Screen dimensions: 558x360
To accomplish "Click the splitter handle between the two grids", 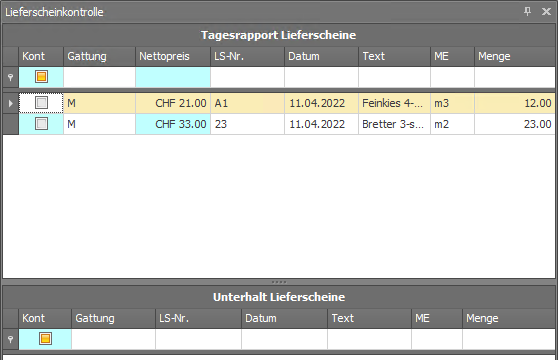I will tap(279, 282).
